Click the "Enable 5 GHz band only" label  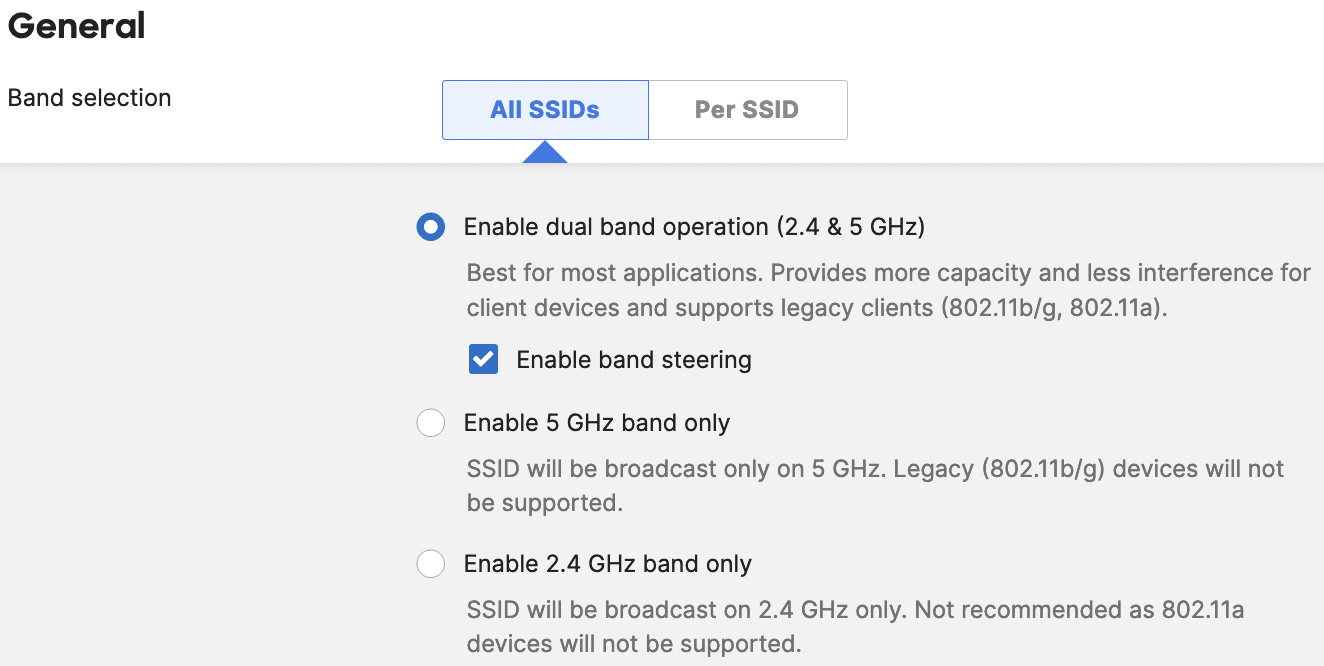point(597,423)
